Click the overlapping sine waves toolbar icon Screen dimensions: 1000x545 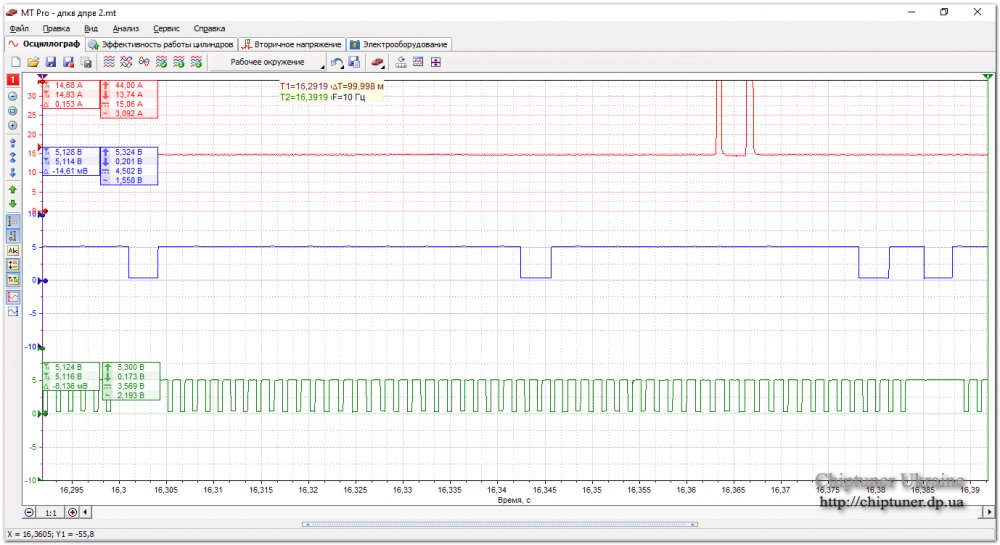click(x=144, y=62)
